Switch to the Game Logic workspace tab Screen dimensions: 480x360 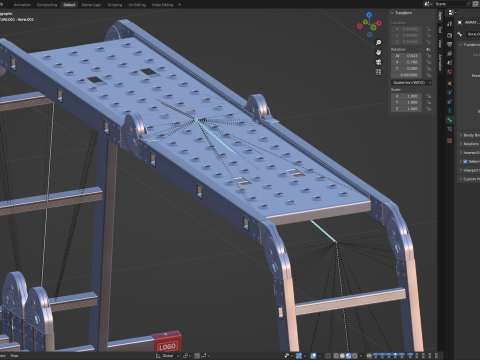[91, 5]
